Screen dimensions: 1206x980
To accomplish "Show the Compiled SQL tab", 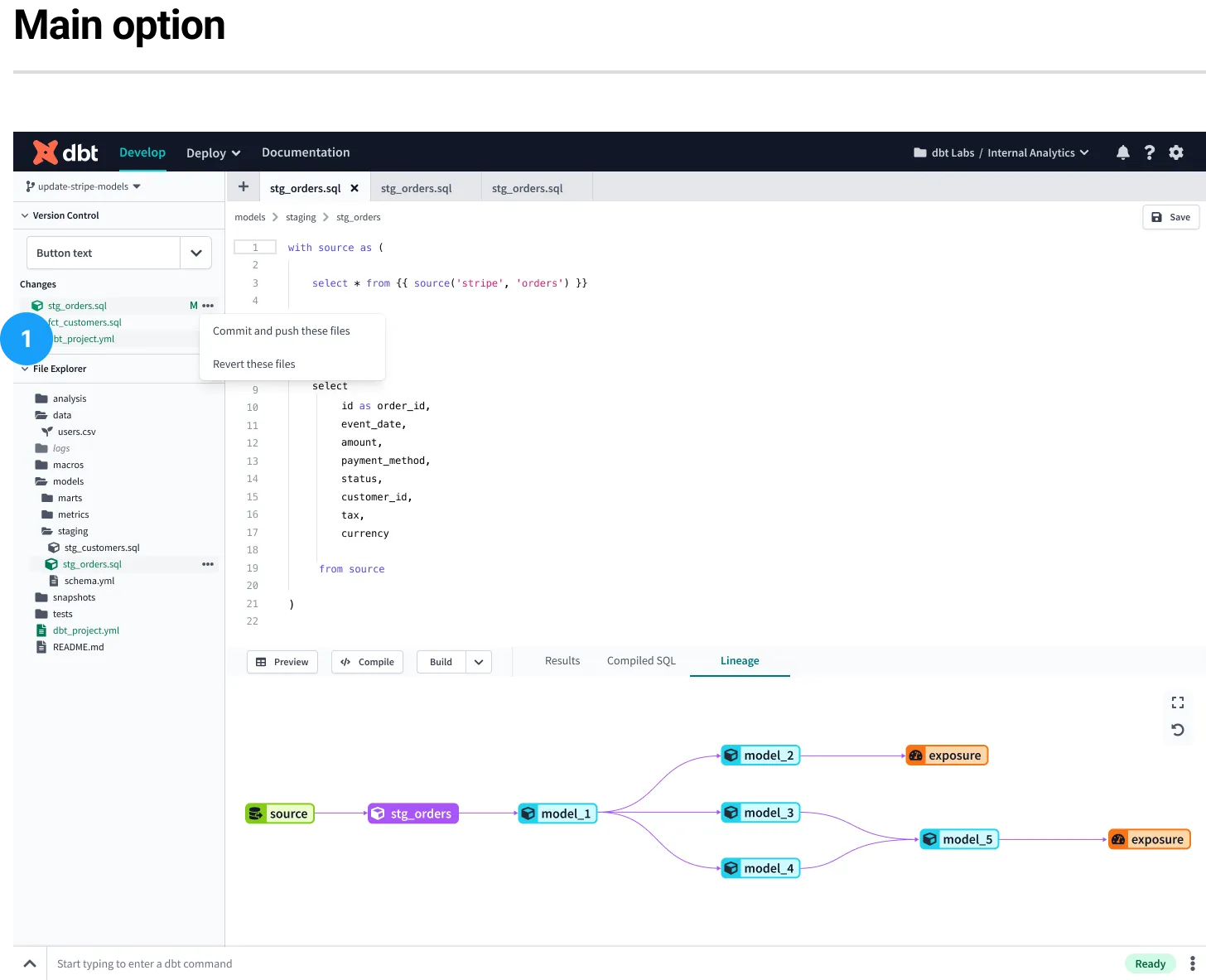I will click(x=641, y=660).
